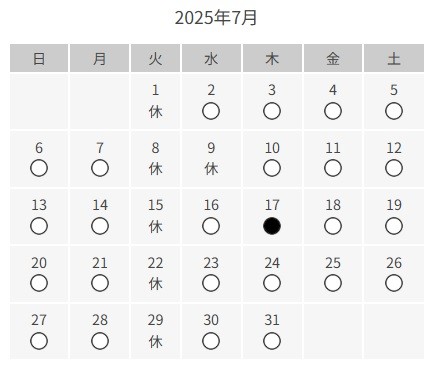Click the 休 mark on July 22
The image size is (430, 368).
coord(155,284)
